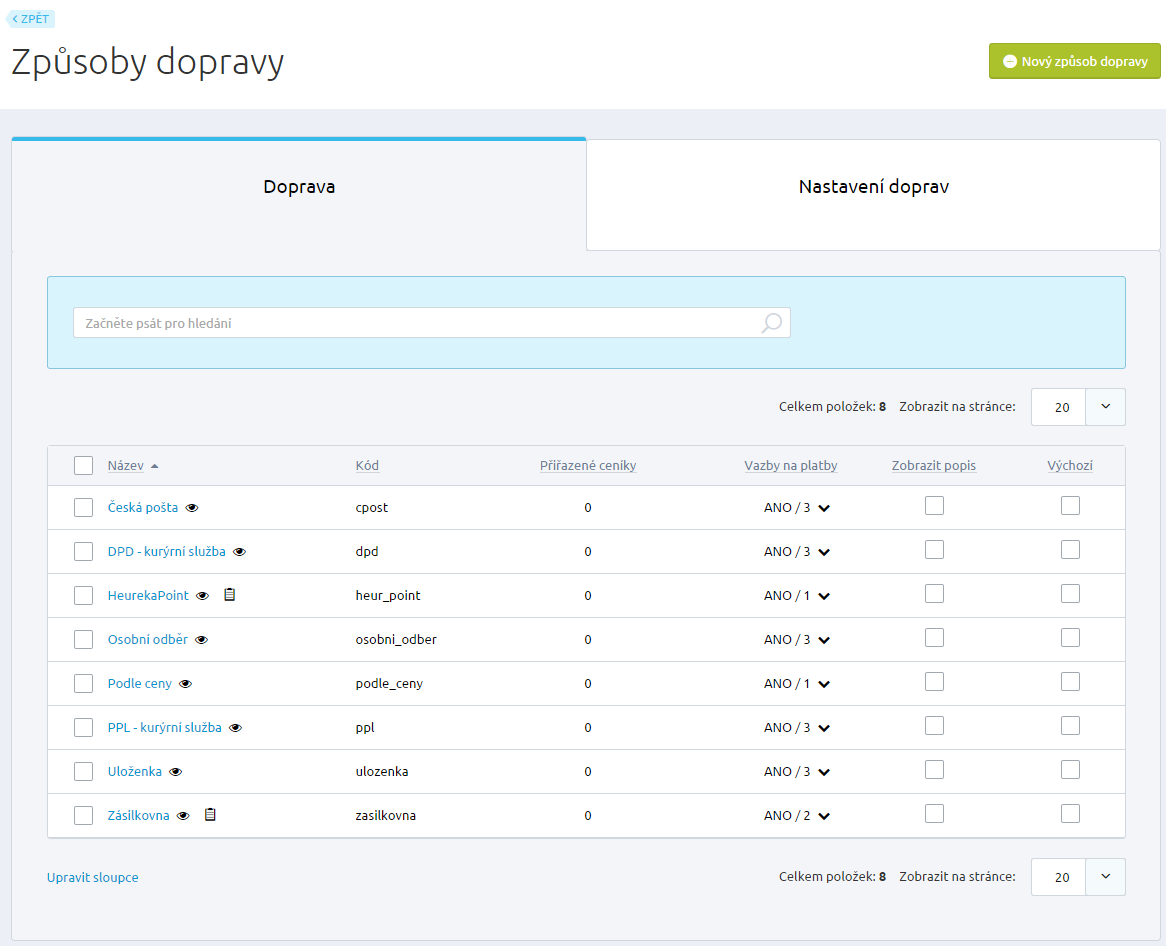This screenshot has height=946, width=1166.
Task: Click the Nový způsob dopravy button
Action: coord(1075,61)
